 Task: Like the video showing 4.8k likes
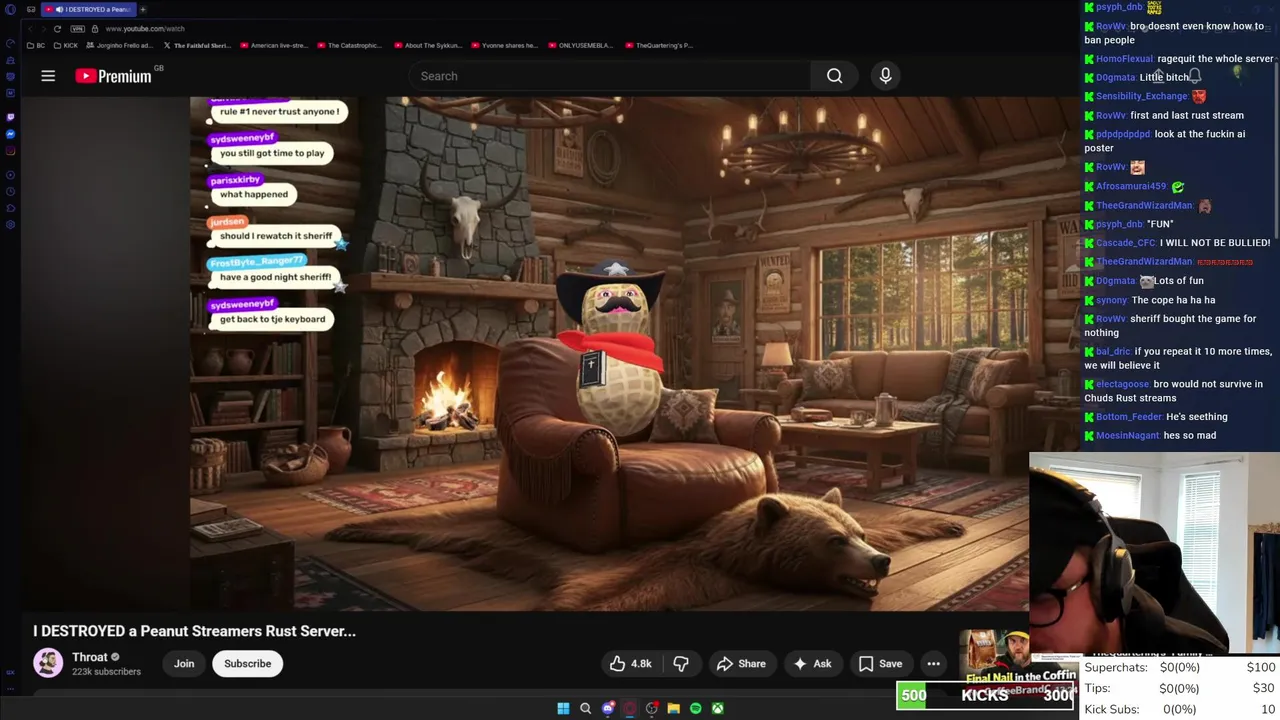click(630, 664)
